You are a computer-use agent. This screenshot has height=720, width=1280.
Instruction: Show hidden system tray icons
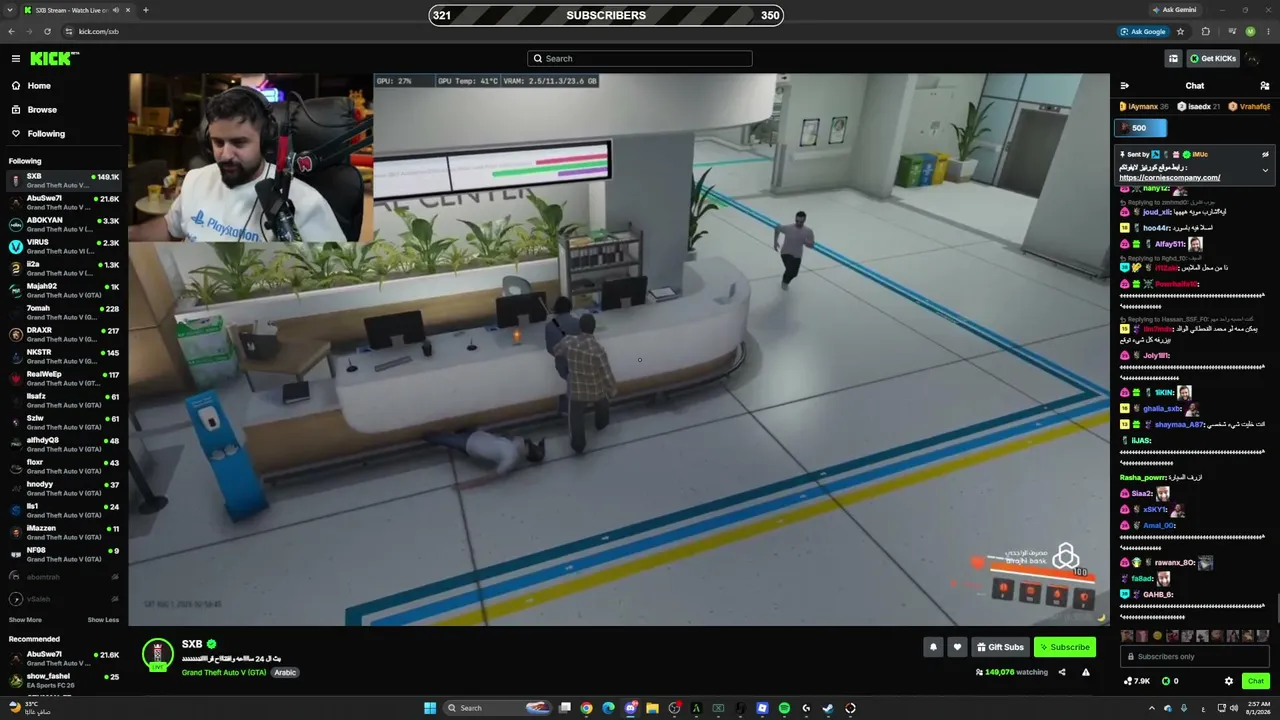tap(1151, 708)
